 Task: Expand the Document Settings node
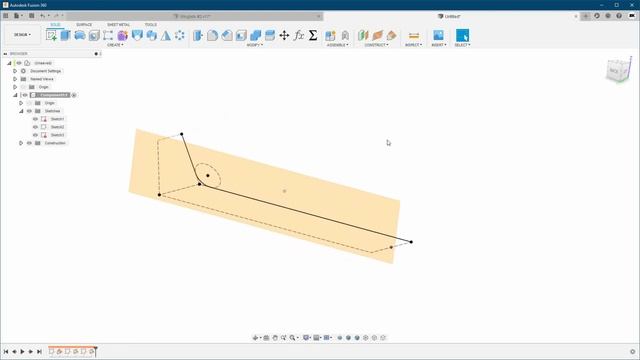(15, 71)
